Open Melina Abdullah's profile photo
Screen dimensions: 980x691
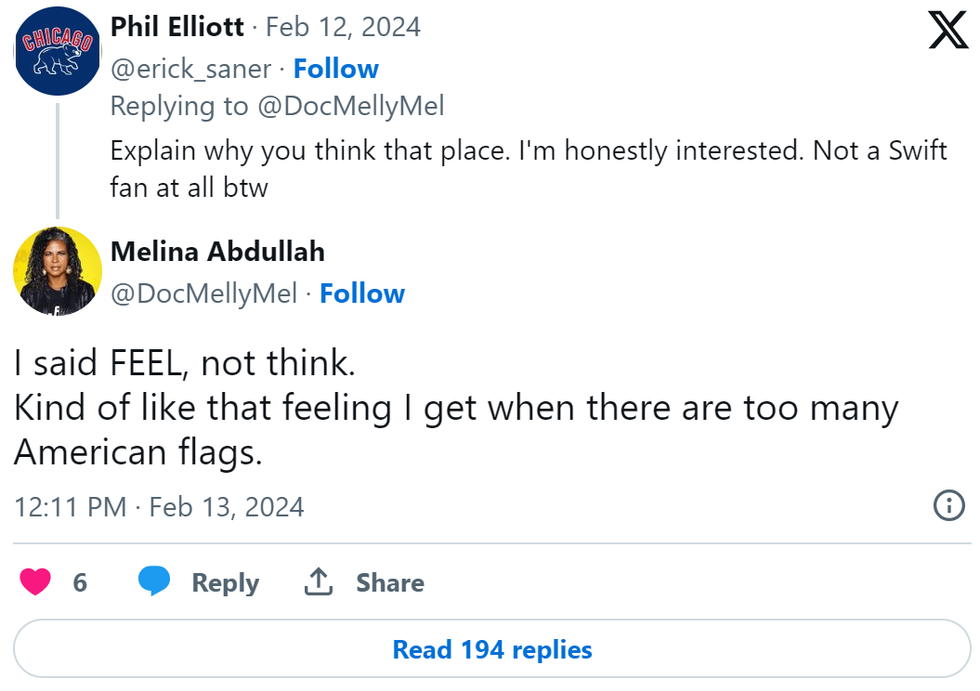click(x=57, y=270)
